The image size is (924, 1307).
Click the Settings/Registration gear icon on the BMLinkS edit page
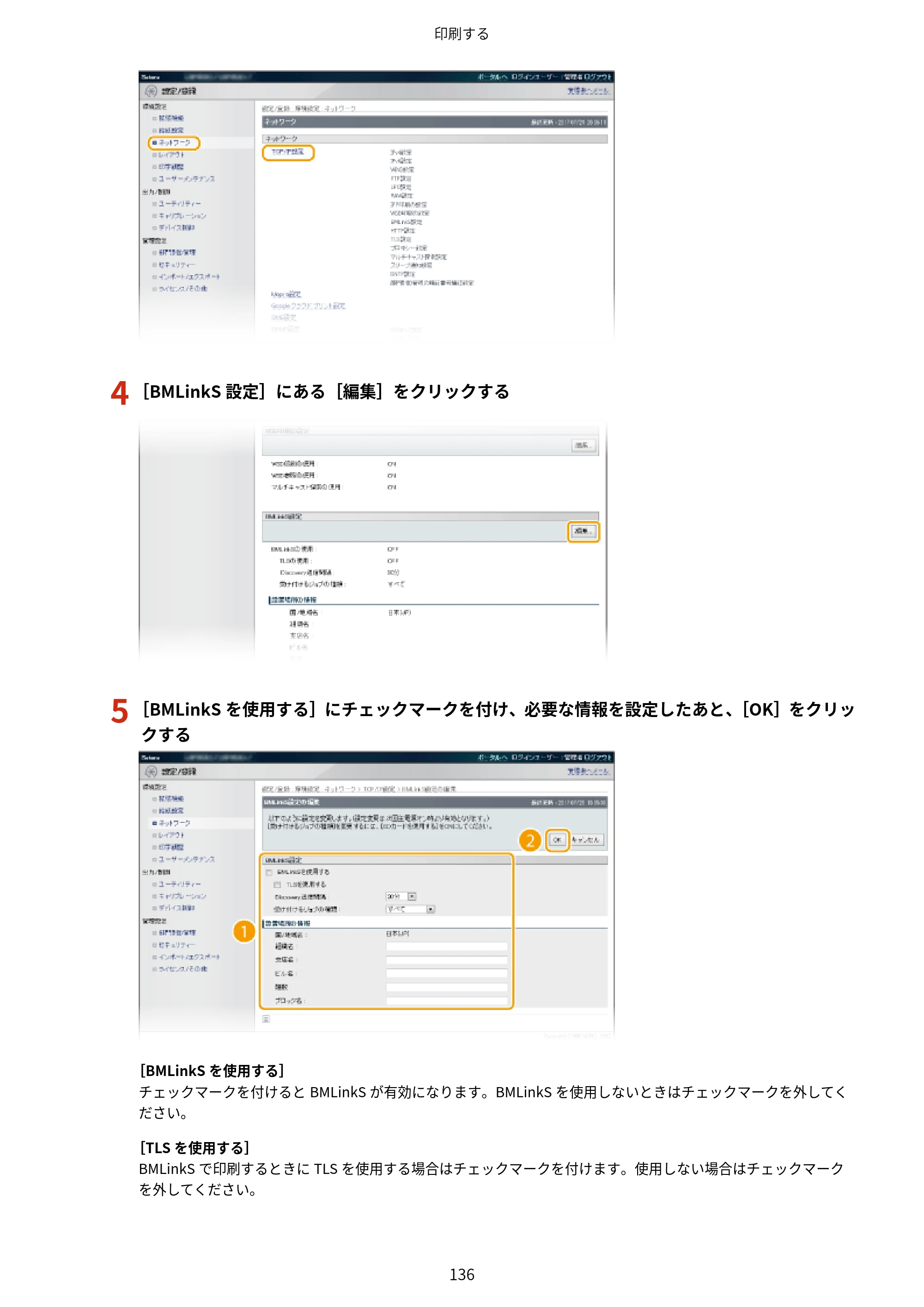151,772
